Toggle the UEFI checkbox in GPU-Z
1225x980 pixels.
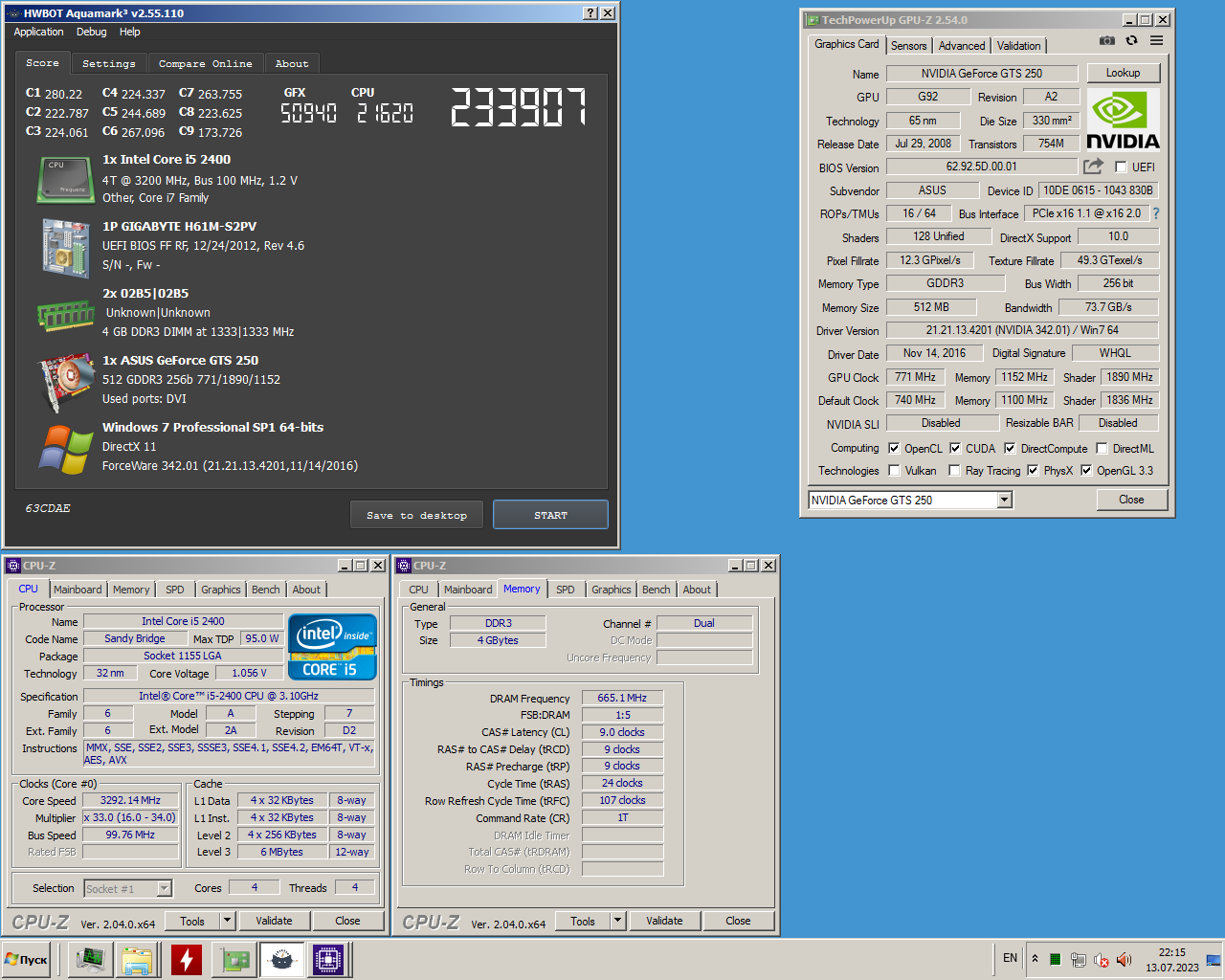[x=1121, y=167]
